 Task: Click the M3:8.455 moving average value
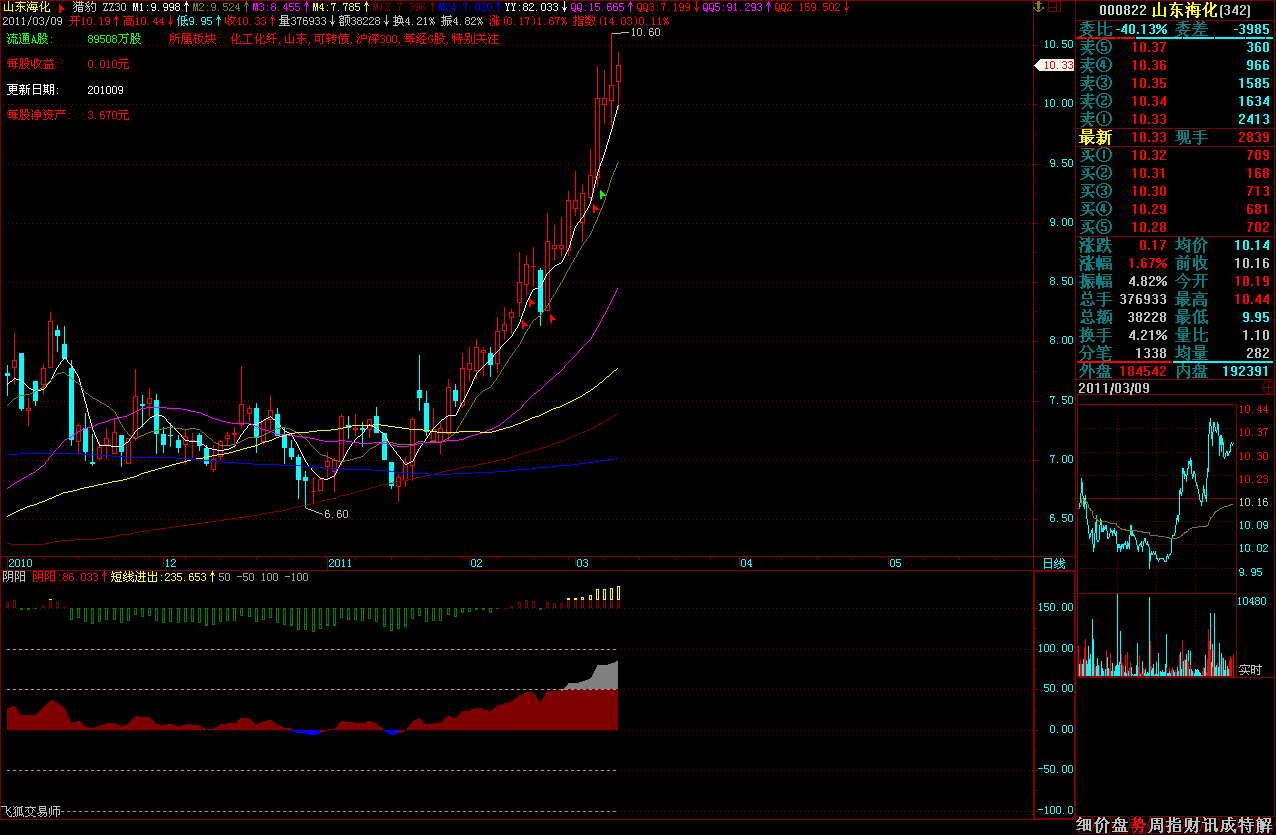282,7
